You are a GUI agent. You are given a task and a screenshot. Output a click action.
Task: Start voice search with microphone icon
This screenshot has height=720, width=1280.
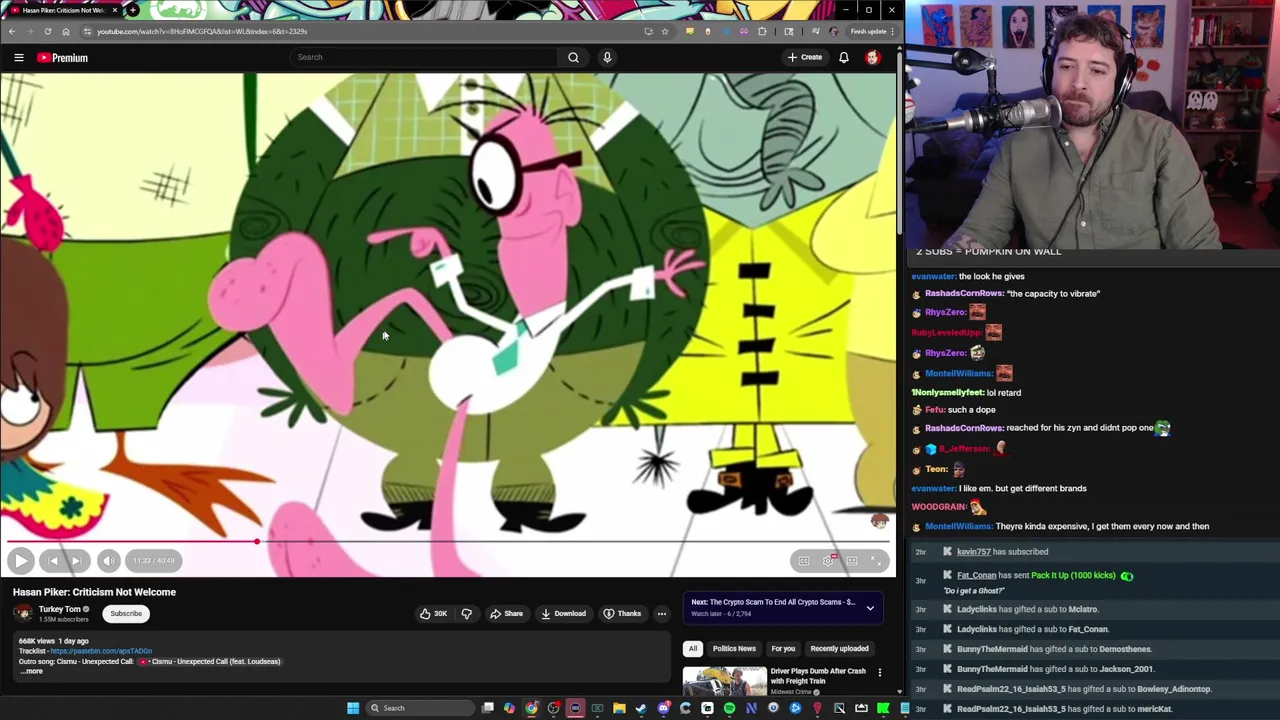coord(607,57)
